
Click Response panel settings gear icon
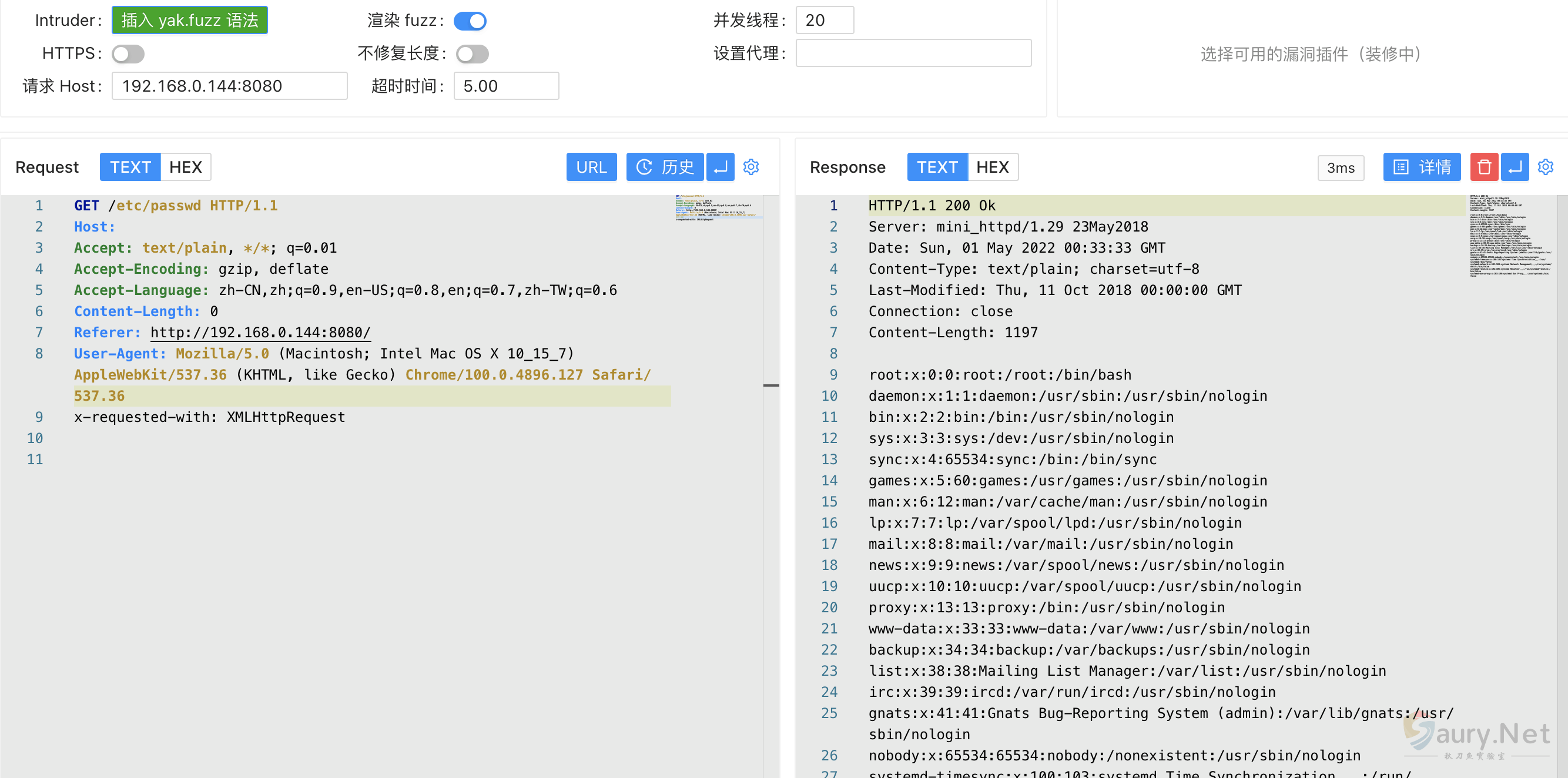(1546, 167)
